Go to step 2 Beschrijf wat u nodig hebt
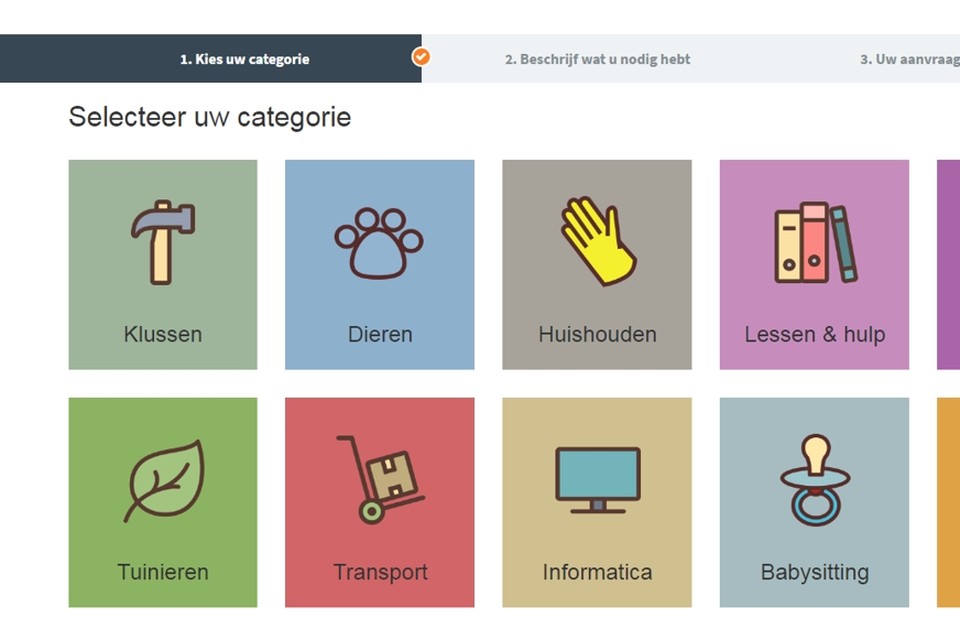Viewport: 960px width, 640px height. click(x=598, y=59)
